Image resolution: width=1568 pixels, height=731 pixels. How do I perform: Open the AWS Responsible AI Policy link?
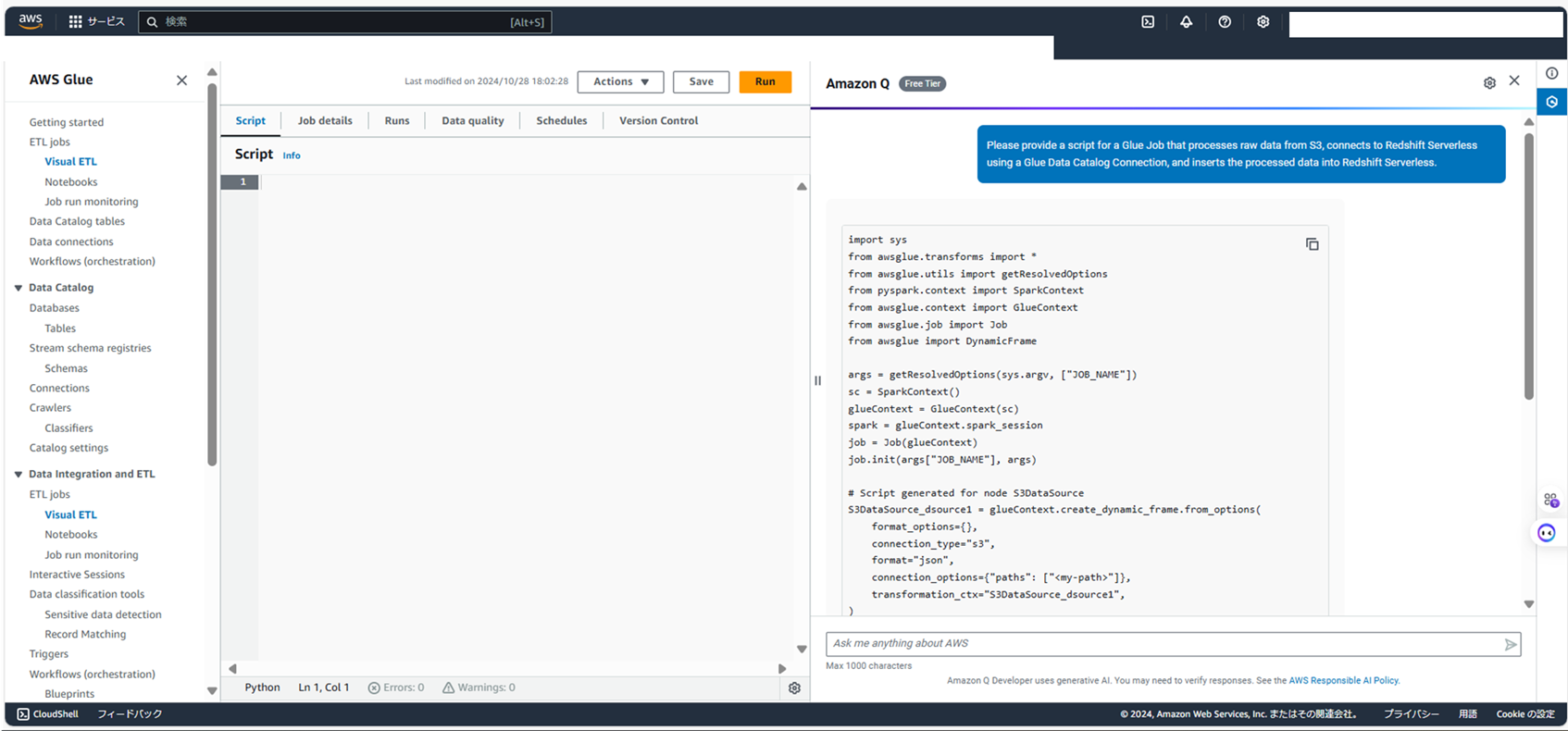1343,680
